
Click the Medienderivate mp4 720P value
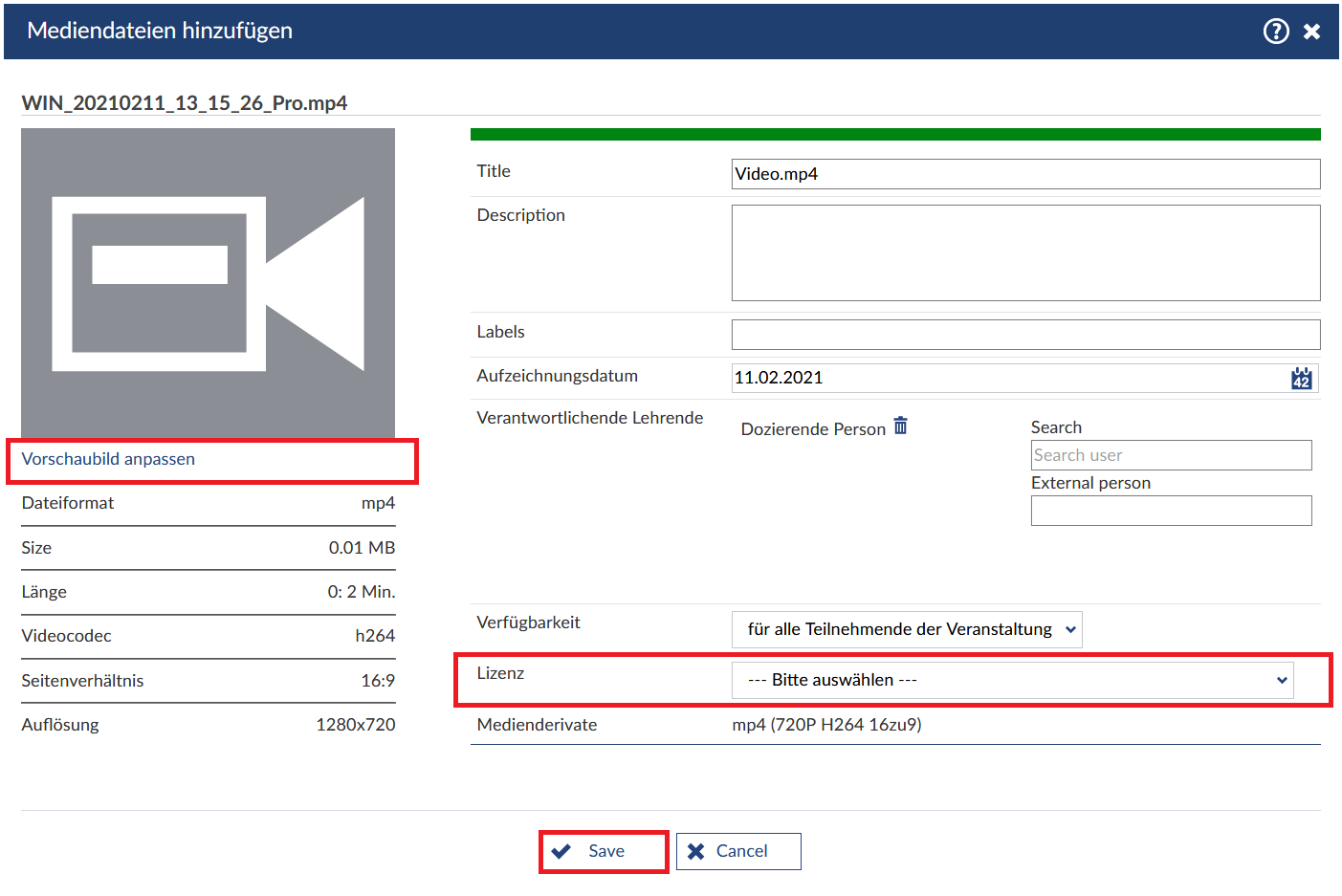[x=826, y=725]
